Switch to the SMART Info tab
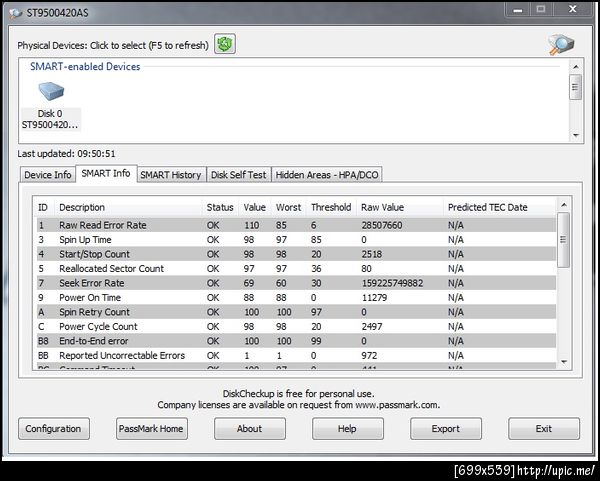The height and width of the screenshot is (481, 600). point(106,173)
